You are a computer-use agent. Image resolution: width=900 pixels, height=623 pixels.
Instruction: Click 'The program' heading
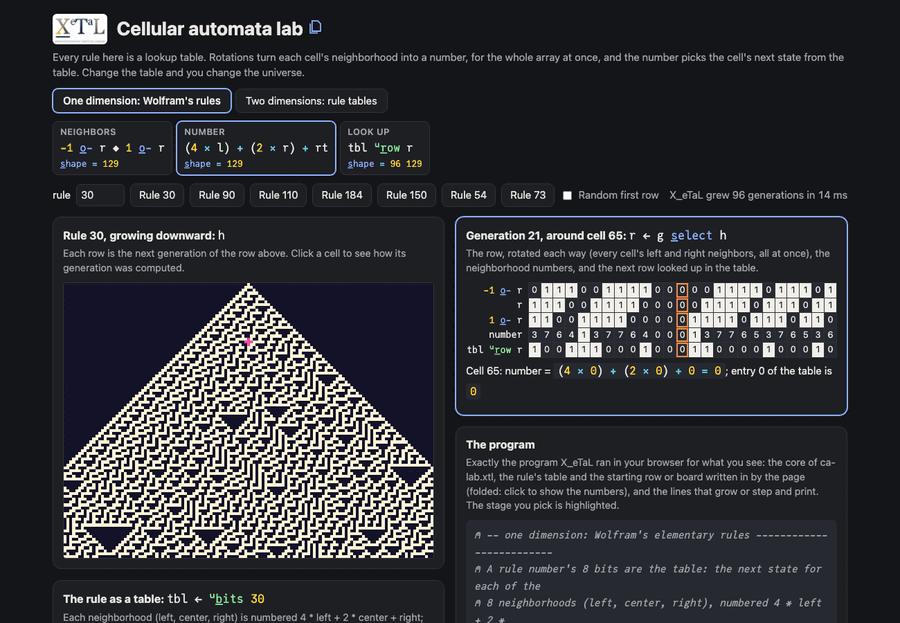(x=500, y=444)
